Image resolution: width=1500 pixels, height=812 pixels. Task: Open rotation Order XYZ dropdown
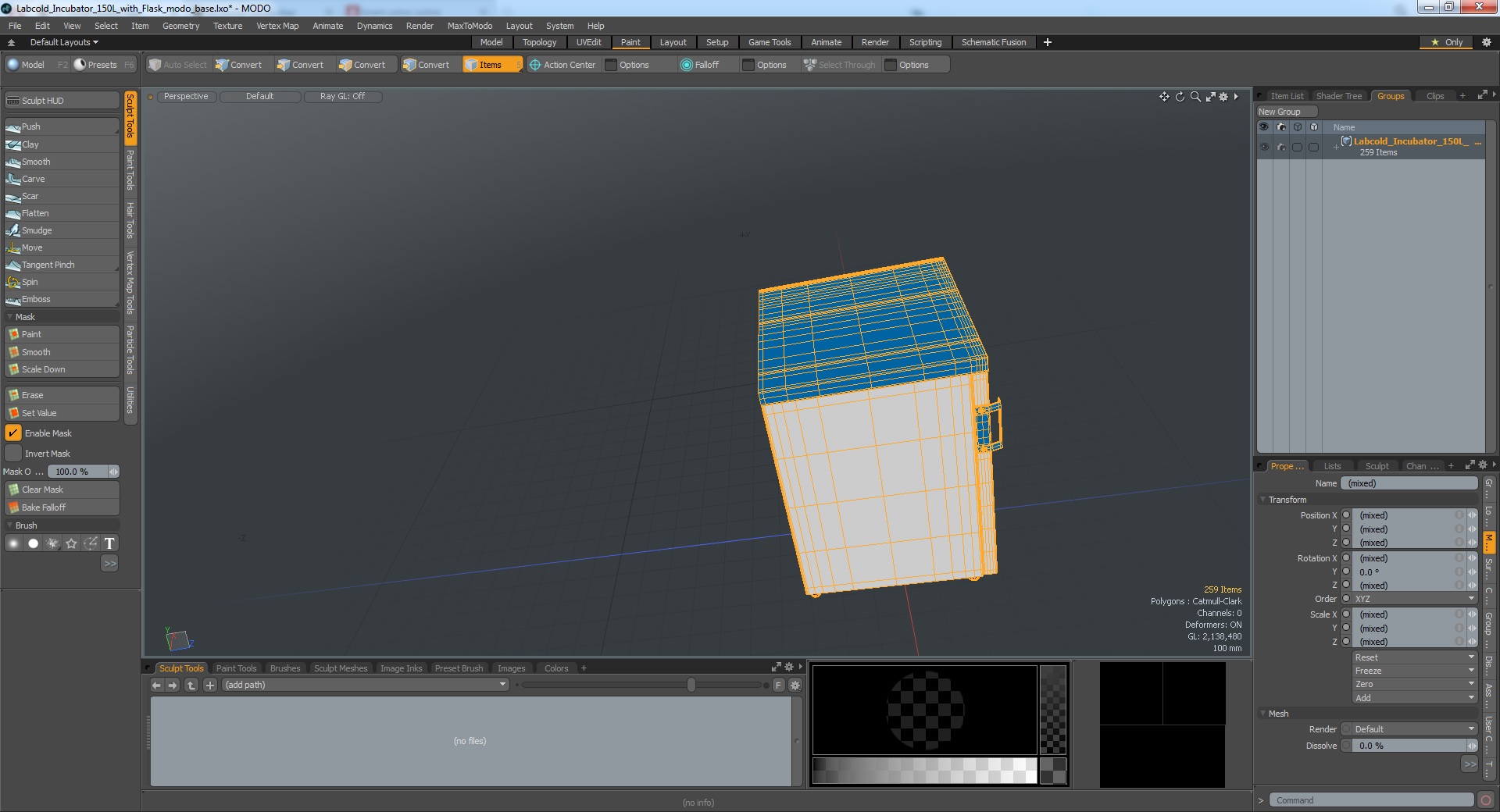[x=1415, y=599]
